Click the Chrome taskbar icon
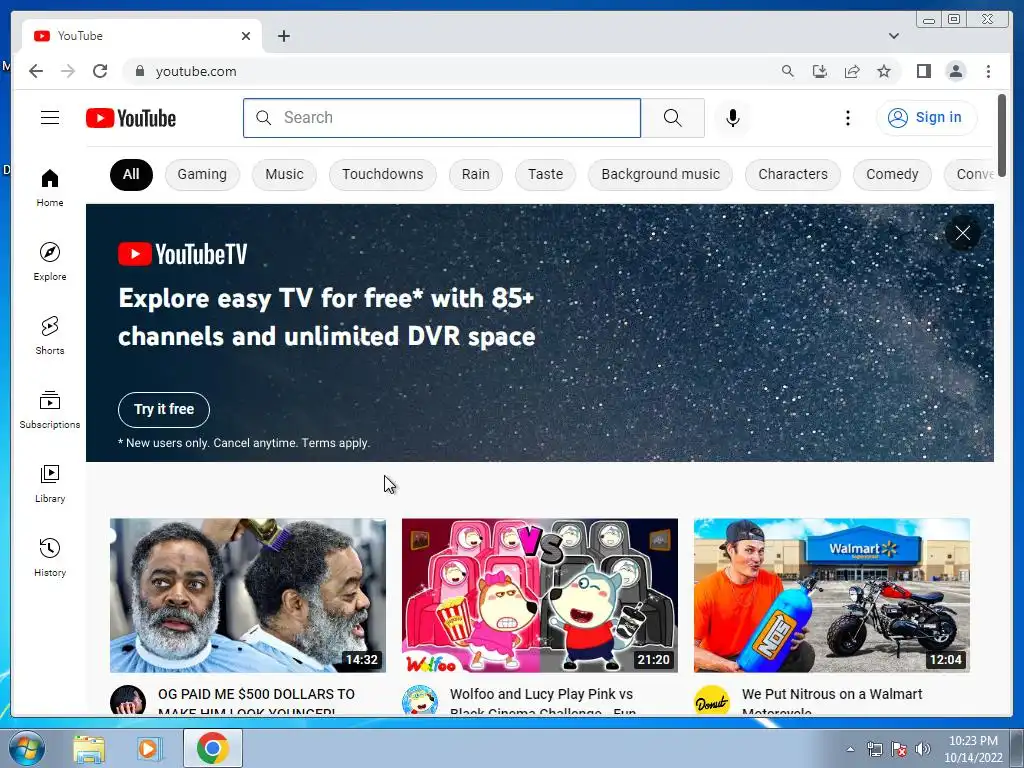This screenshot has height=768, width=1024. pos(212,748)
